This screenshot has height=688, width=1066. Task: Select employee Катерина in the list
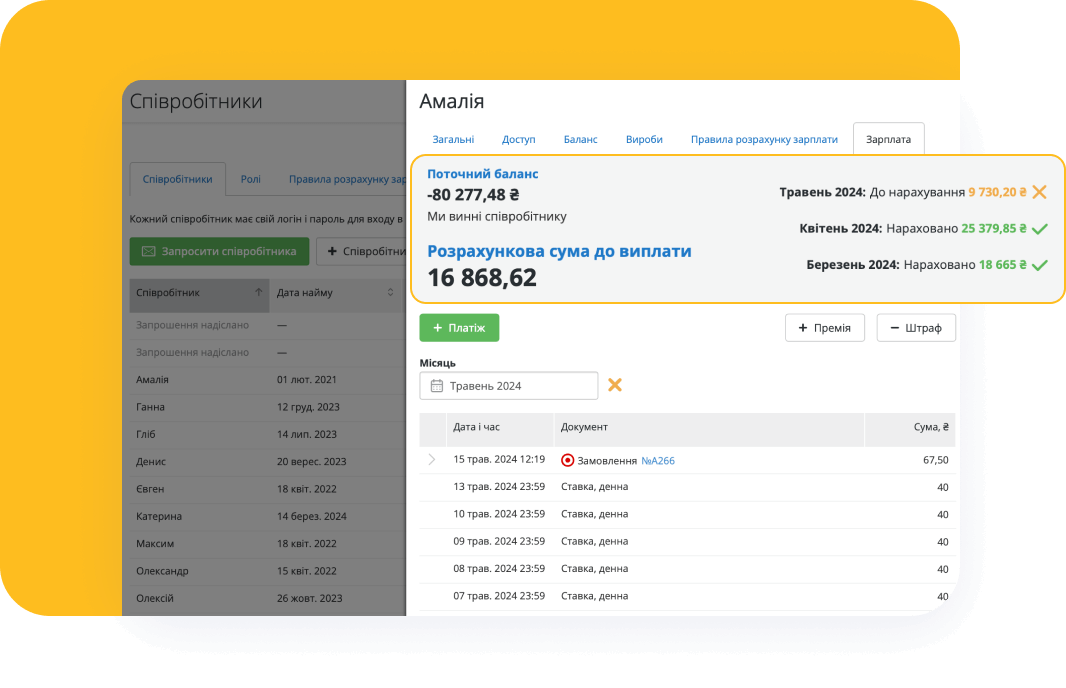tap(159, 517)
